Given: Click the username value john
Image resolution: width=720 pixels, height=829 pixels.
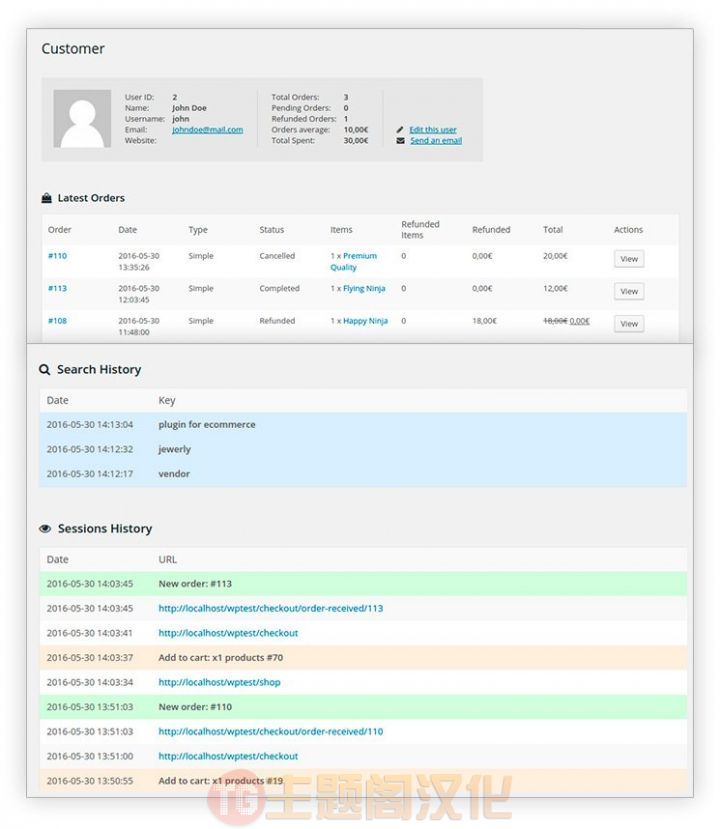Looking at the screenshot, I should pos(180,119).
